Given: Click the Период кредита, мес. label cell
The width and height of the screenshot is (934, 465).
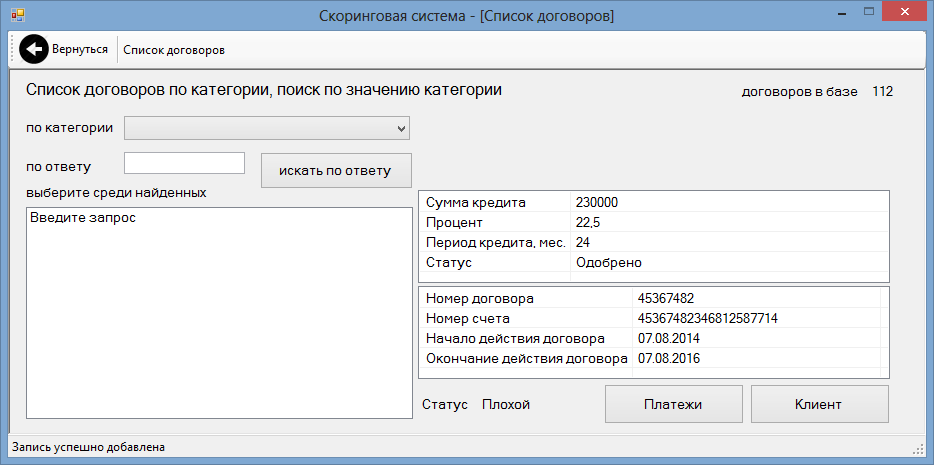Looking at the screenshot, I should coord(494,242).
